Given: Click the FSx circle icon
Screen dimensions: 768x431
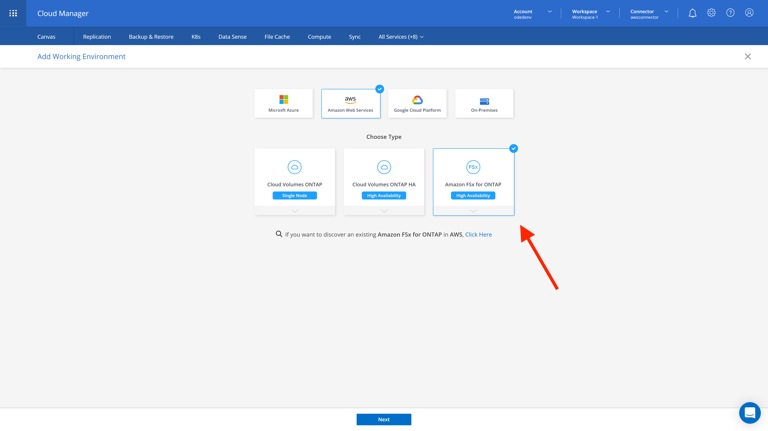Looking at the screenshot, I should [473, 167].
